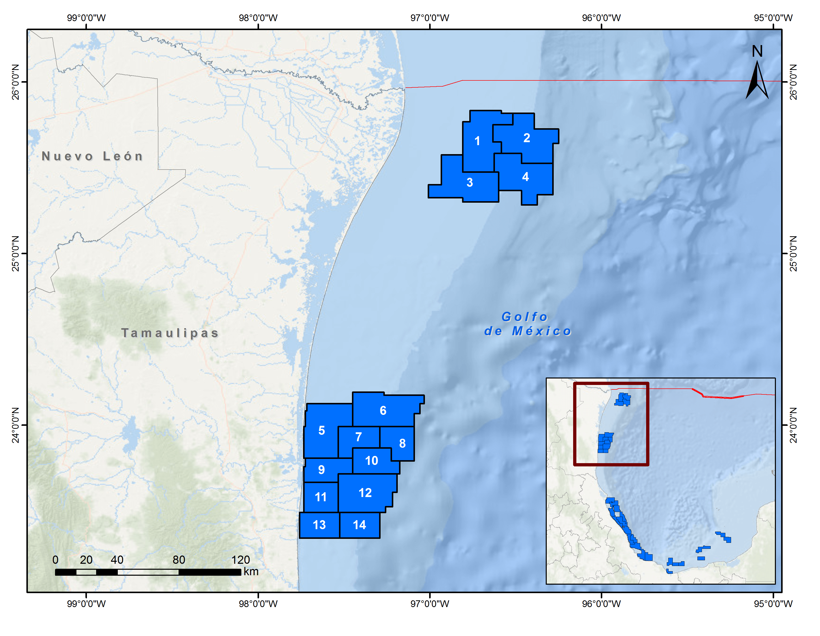Click the Nuevo León state label
This screenshot has height=636, width=820.
92,156
